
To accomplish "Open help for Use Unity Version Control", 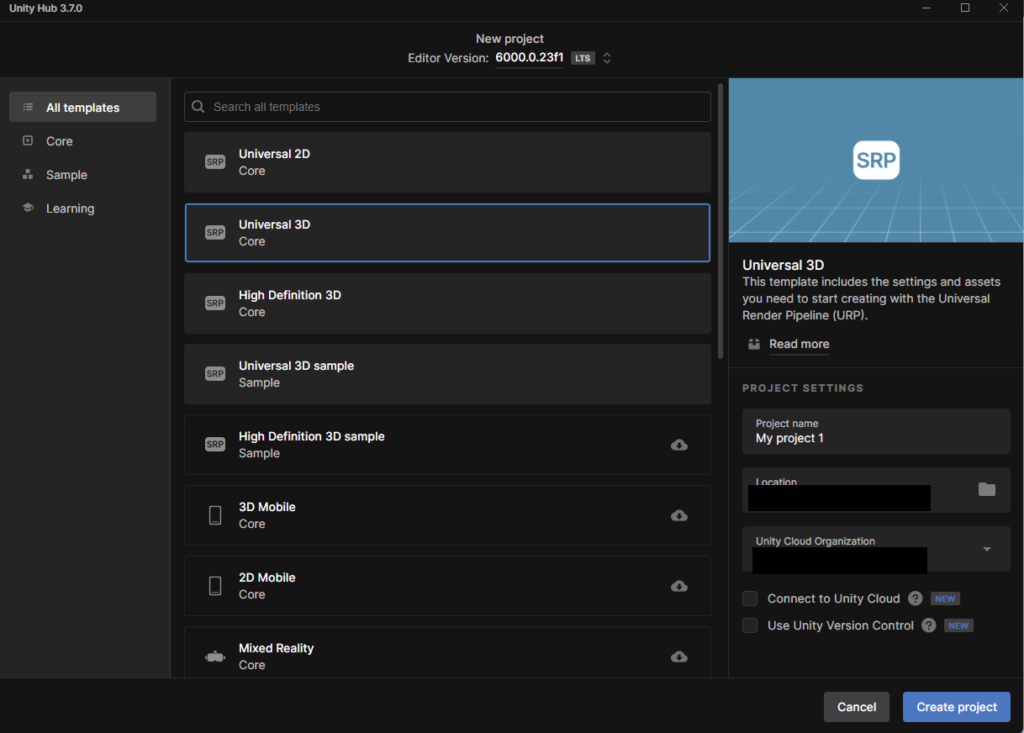I will click(x=929, y=625).
